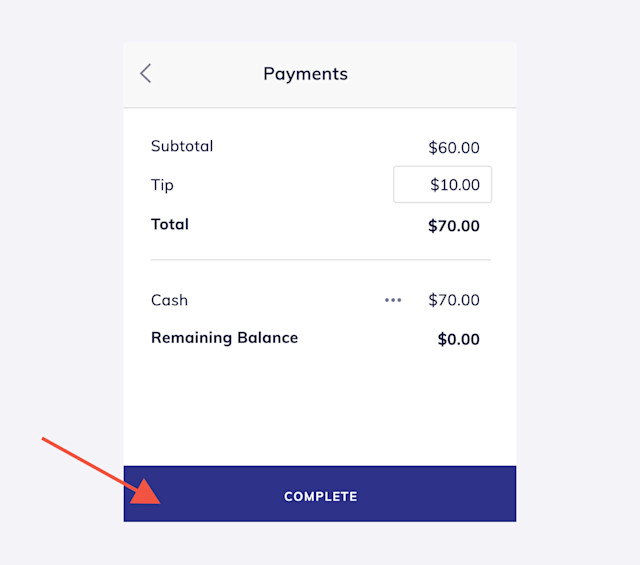
Task: Tap the COMPLETE button
Action: [x=320, y=494]
